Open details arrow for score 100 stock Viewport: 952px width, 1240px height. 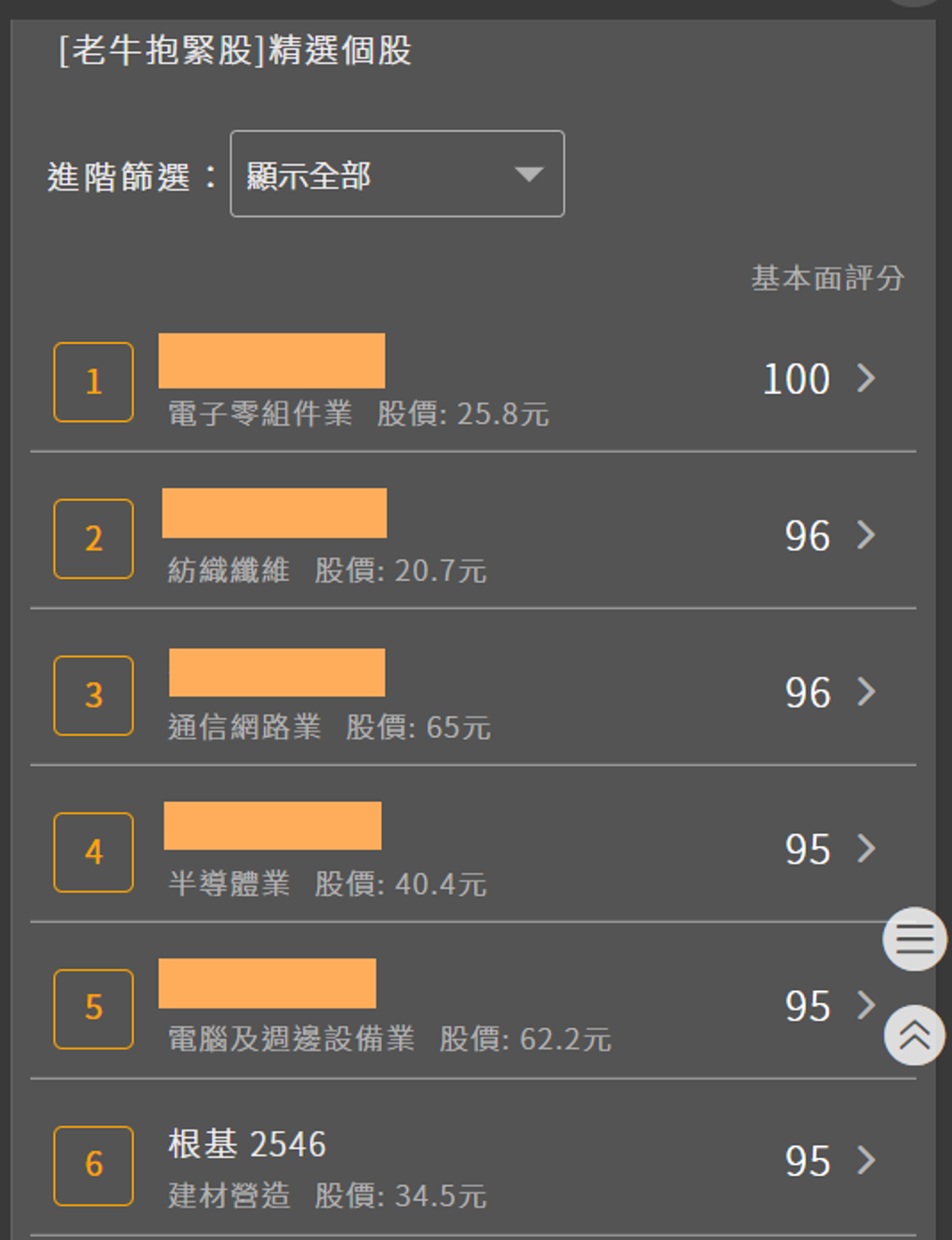click(866, 378)
